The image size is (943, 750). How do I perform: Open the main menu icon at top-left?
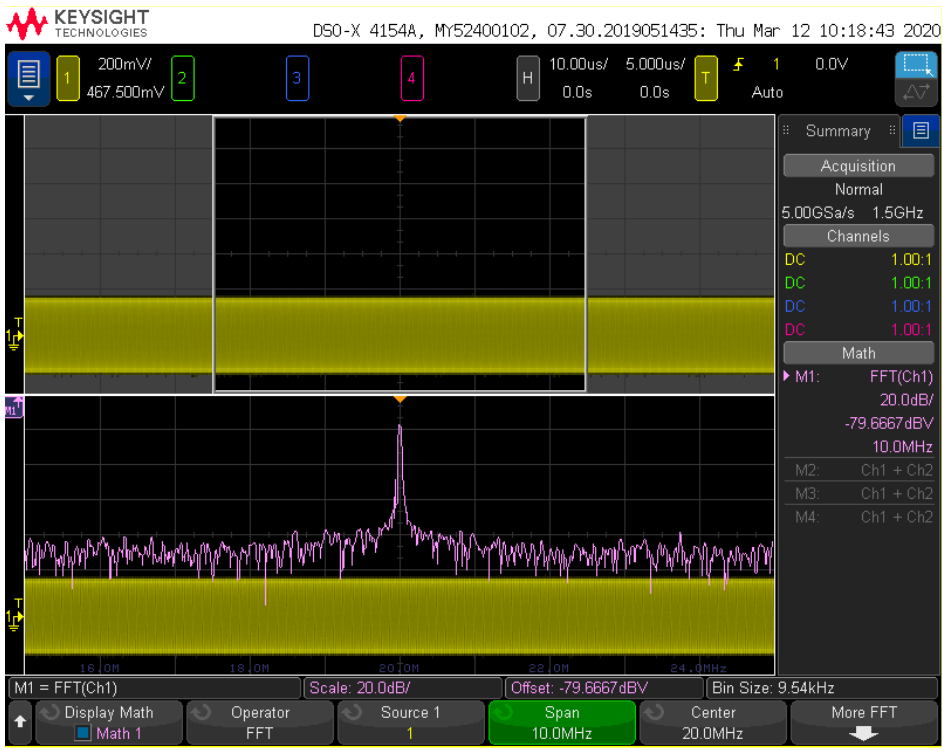(x=28, y=78)
